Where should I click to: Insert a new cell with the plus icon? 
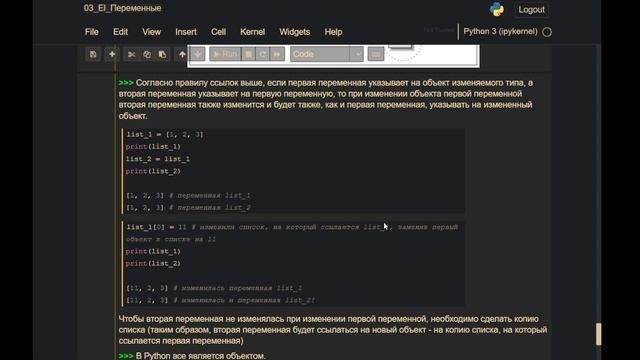[112, 54]
